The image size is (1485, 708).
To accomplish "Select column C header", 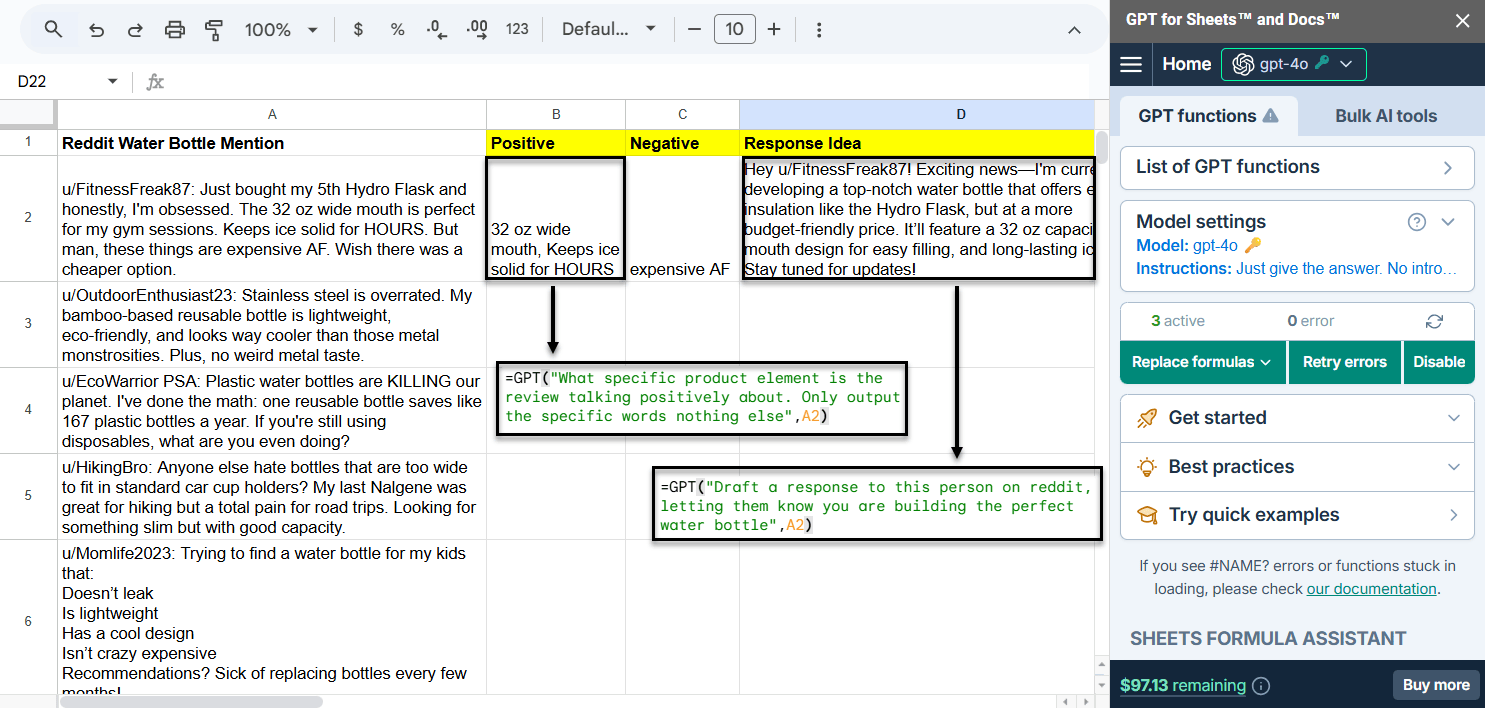I will click(682, 114).
